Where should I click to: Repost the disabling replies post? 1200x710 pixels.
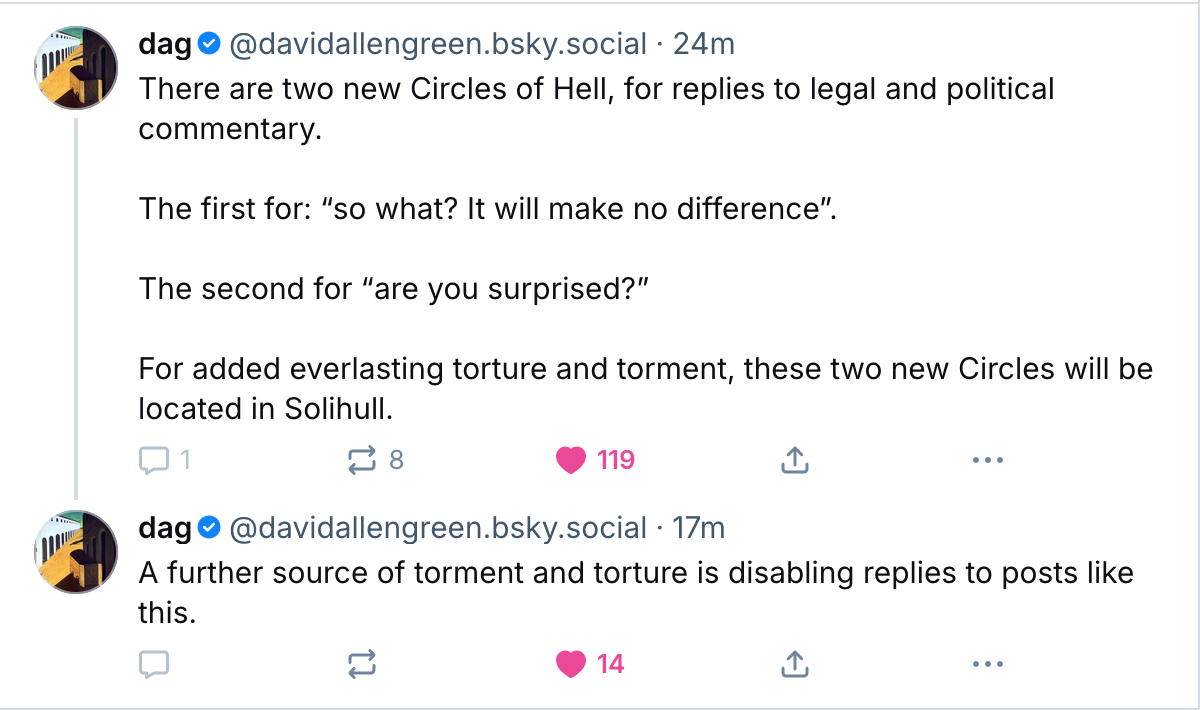click(361, 663)
